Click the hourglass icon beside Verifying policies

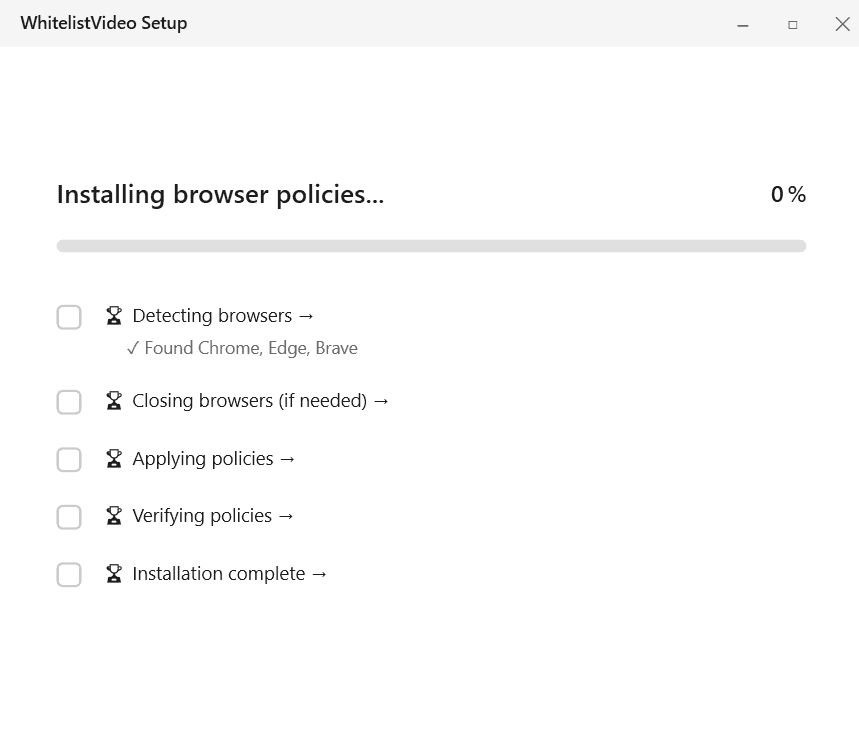113,515
